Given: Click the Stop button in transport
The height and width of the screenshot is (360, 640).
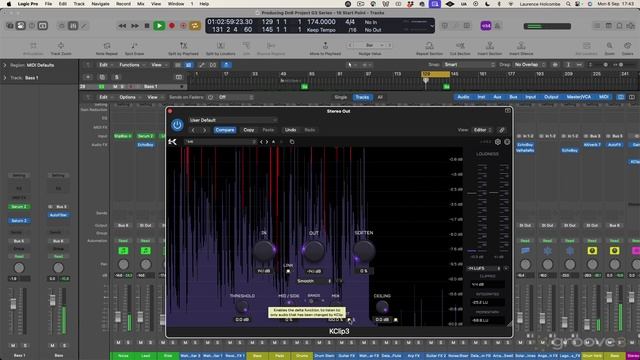Looking at the screenshot, I should (x=147, y=26).
